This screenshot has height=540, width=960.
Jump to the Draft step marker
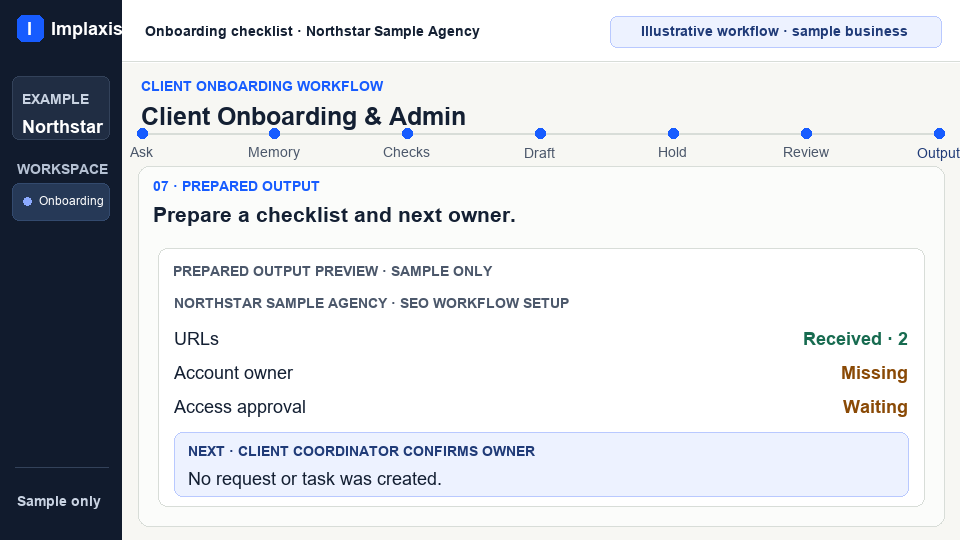tap(540, 133)
